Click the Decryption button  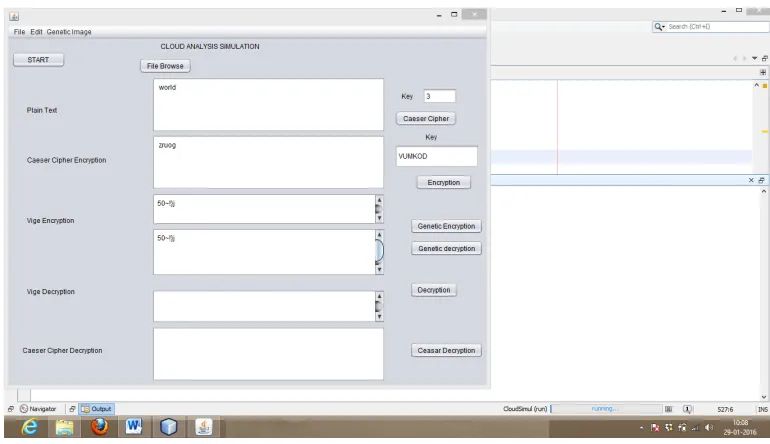[x=434, y=290]
